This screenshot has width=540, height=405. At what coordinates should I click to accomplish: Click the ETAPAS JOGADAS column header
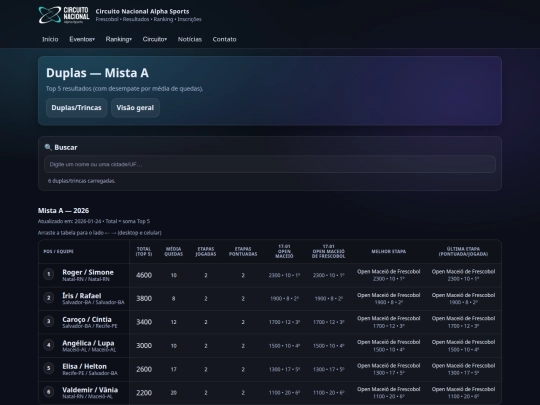tap(206, 251)
